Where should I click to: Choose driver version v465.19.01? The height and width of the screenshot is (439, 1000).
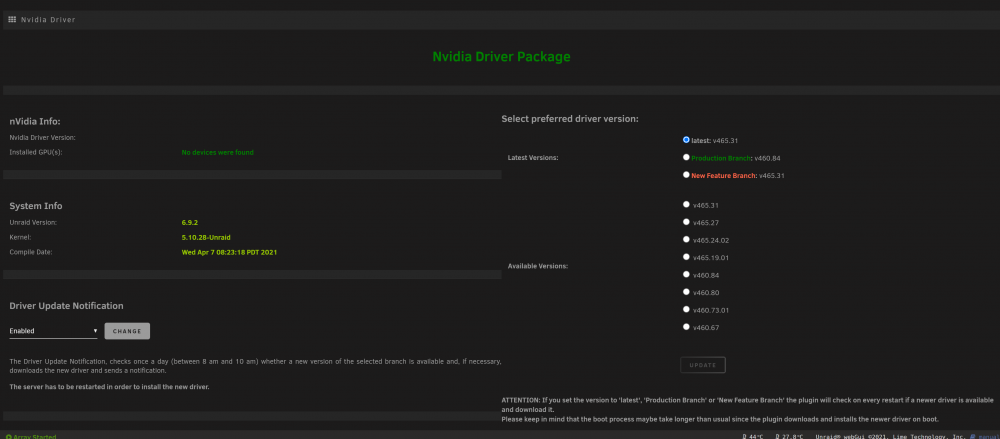point(686,257)
